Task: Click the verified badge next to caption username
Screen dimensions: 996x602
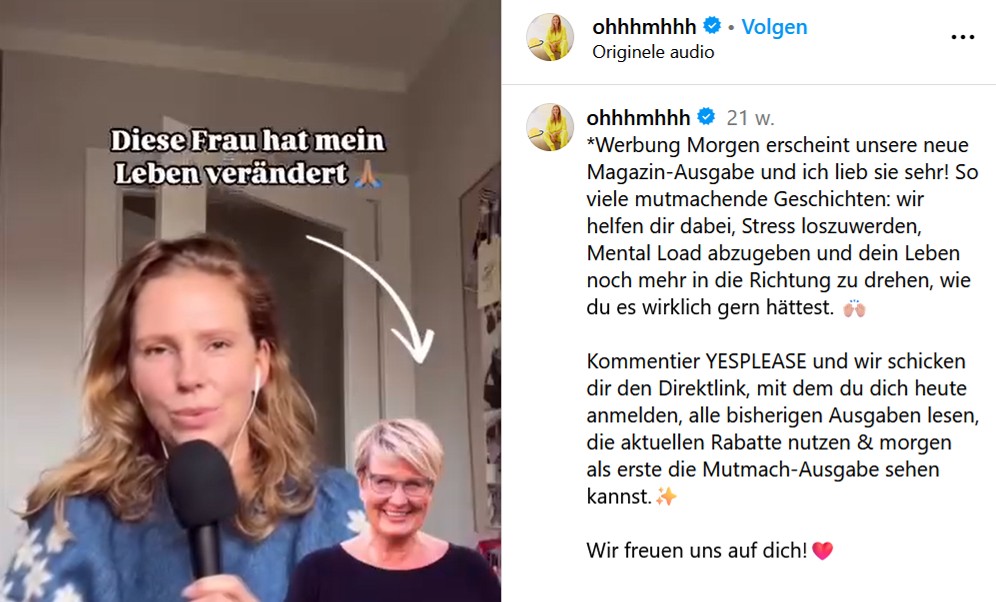Action: pyautogui.click(x=706, y=117)
